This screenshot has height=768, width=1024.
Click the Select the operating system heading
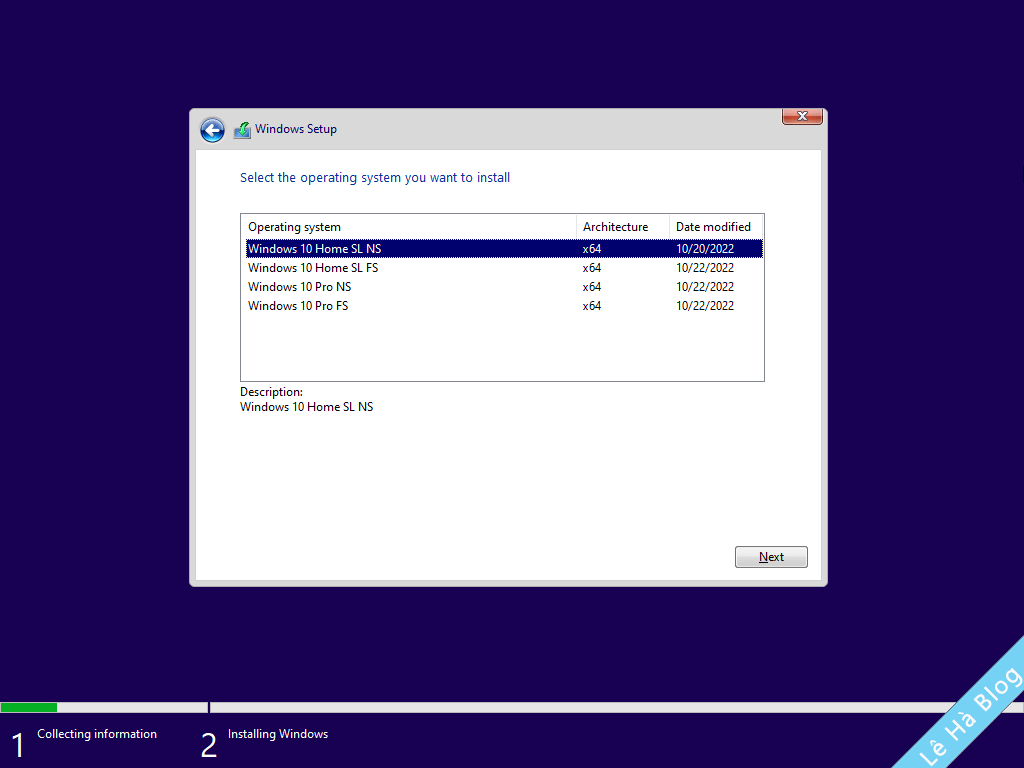(x=375, y=177)
